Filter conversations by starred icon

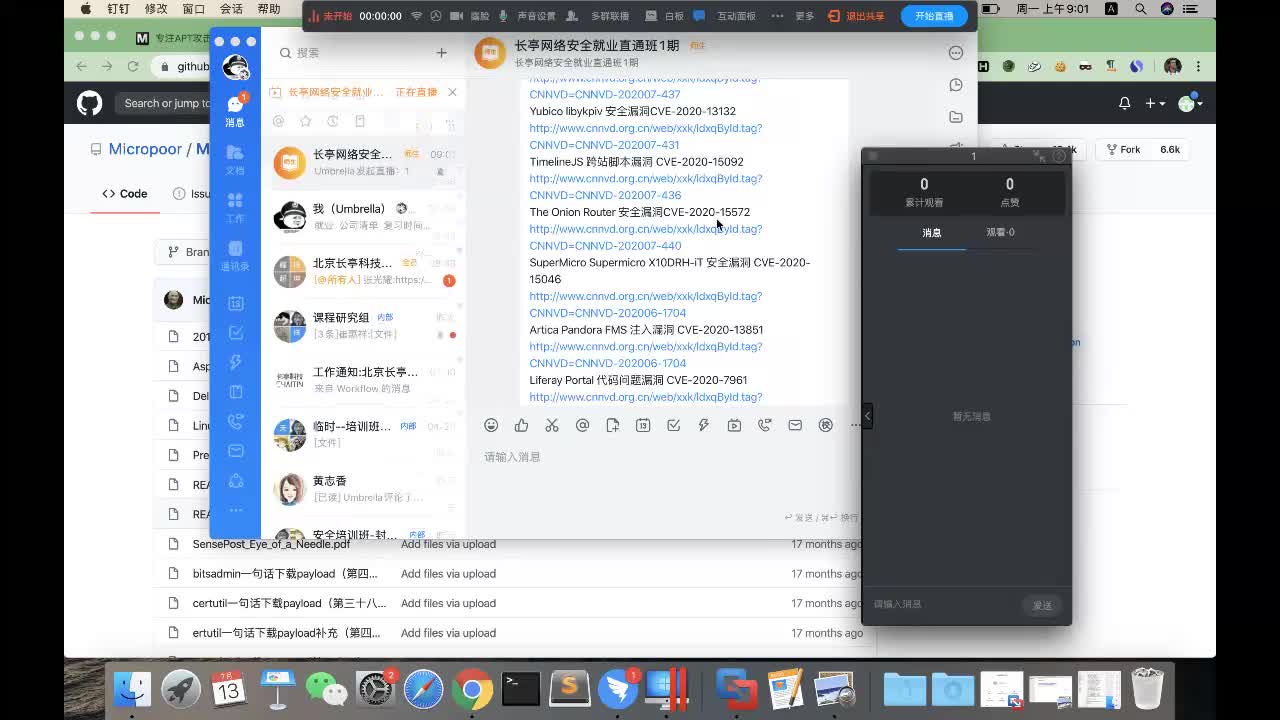[305, 121]
